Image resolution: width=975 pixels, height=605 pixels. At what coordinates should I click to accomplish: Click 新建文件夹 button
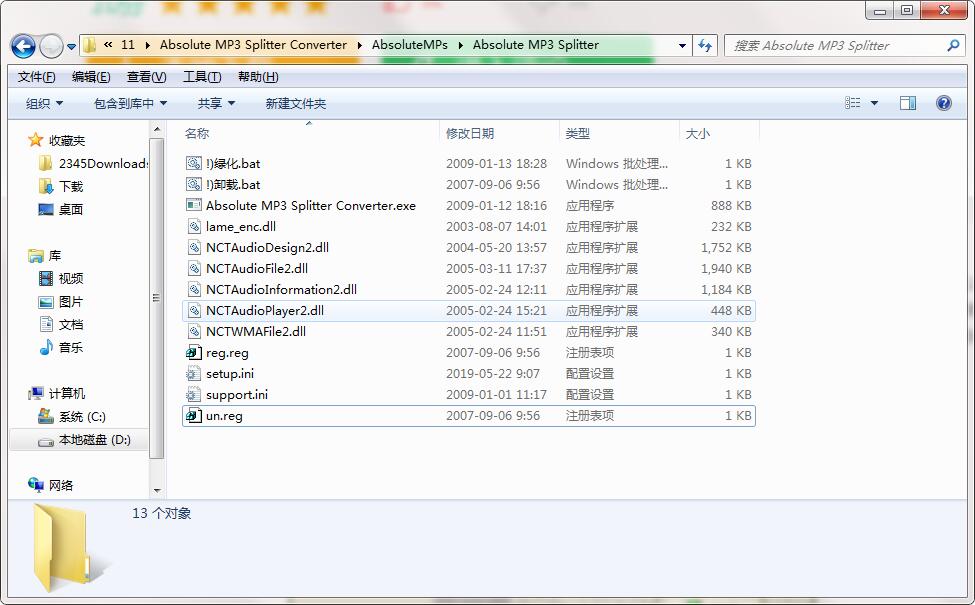click(295, 103)
